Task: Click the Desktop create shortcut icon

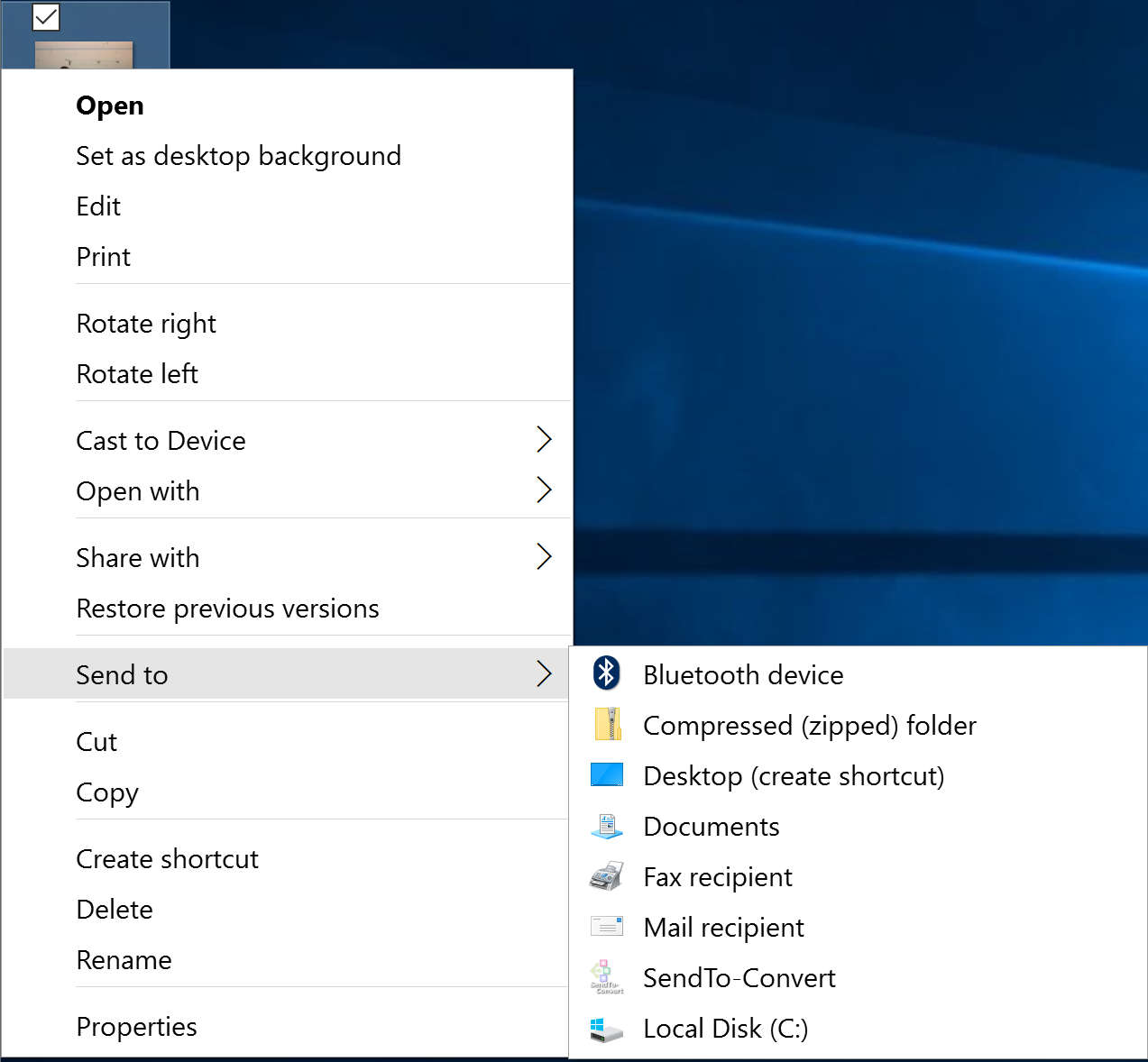Action: coord(607,775)
